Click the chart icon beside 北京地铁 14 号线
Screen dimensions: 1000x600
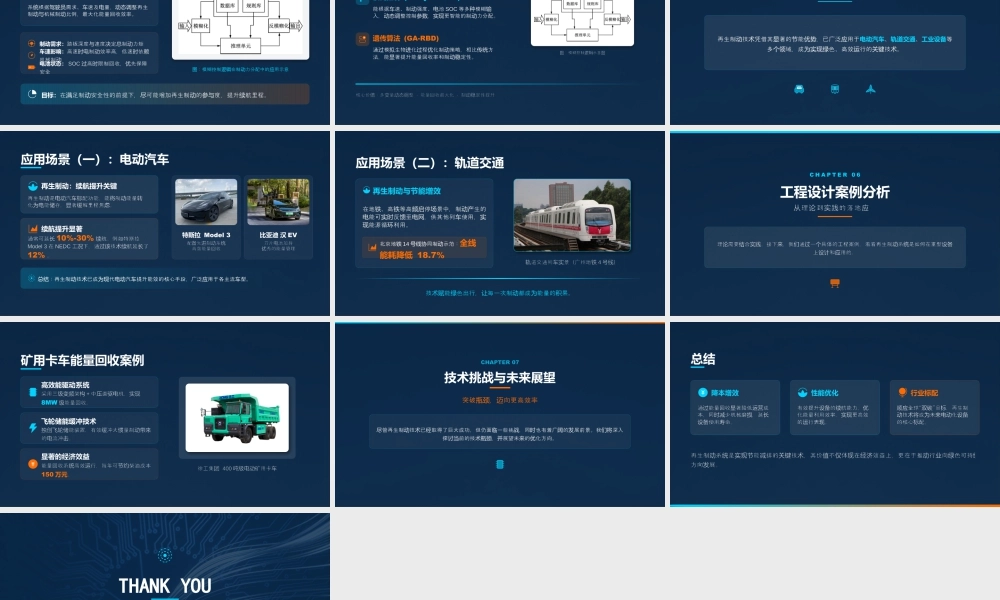pyautogui.click(x=372, y=247)
